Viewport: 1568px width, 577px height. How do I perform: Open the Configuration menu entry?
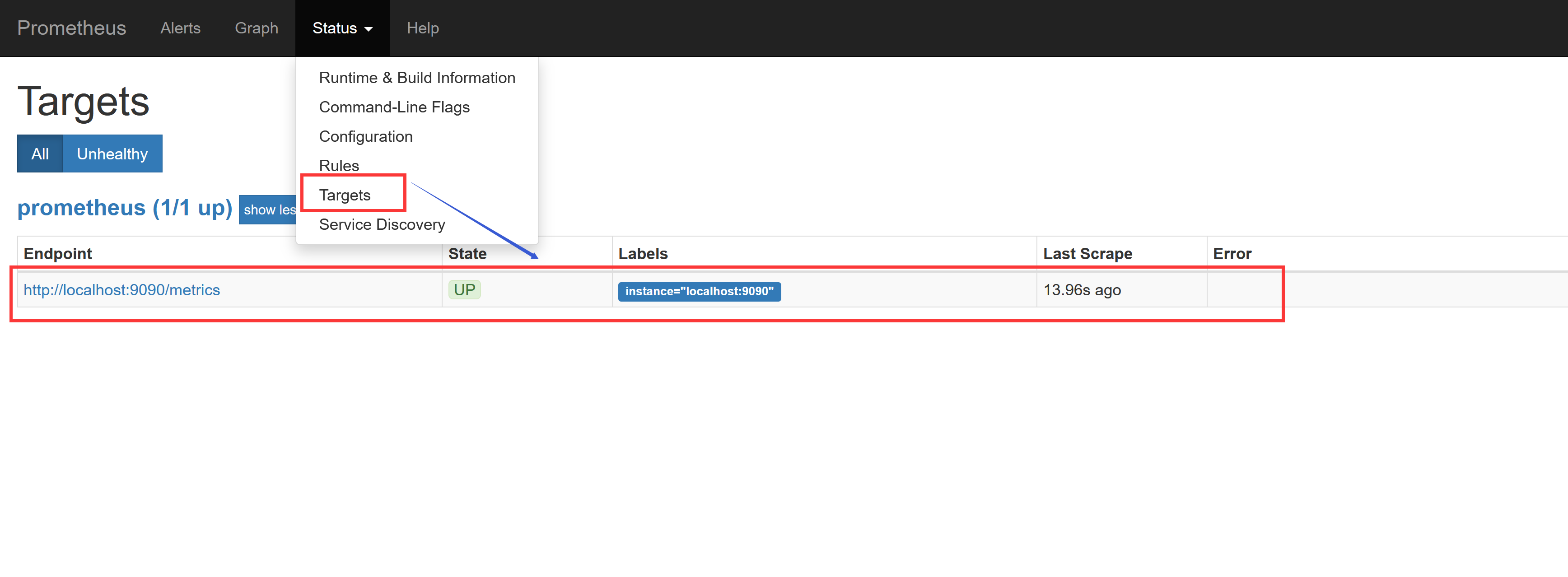(x=365, y=136)
